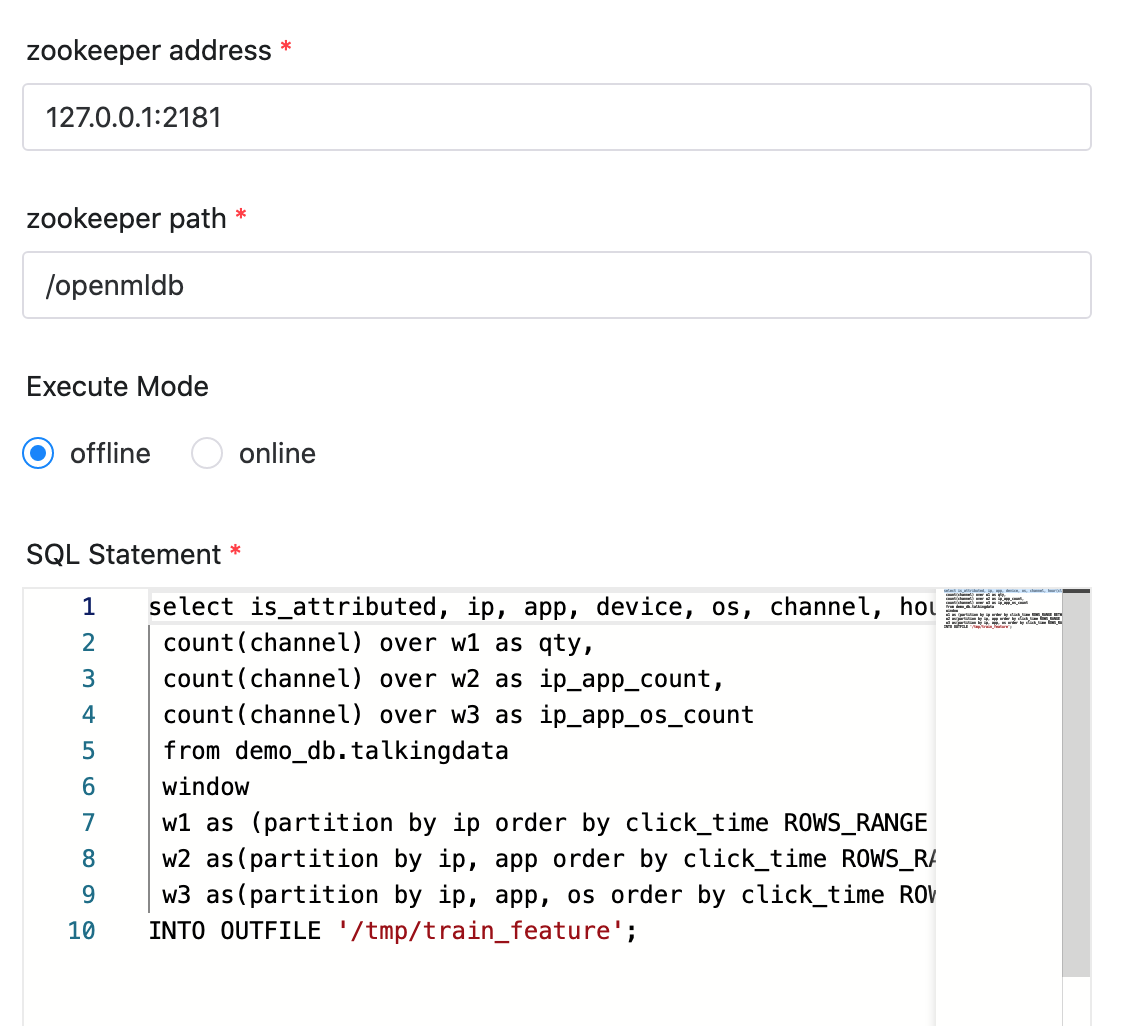
Task: Select the offline execution mode
Action: (x=38, y=453)
